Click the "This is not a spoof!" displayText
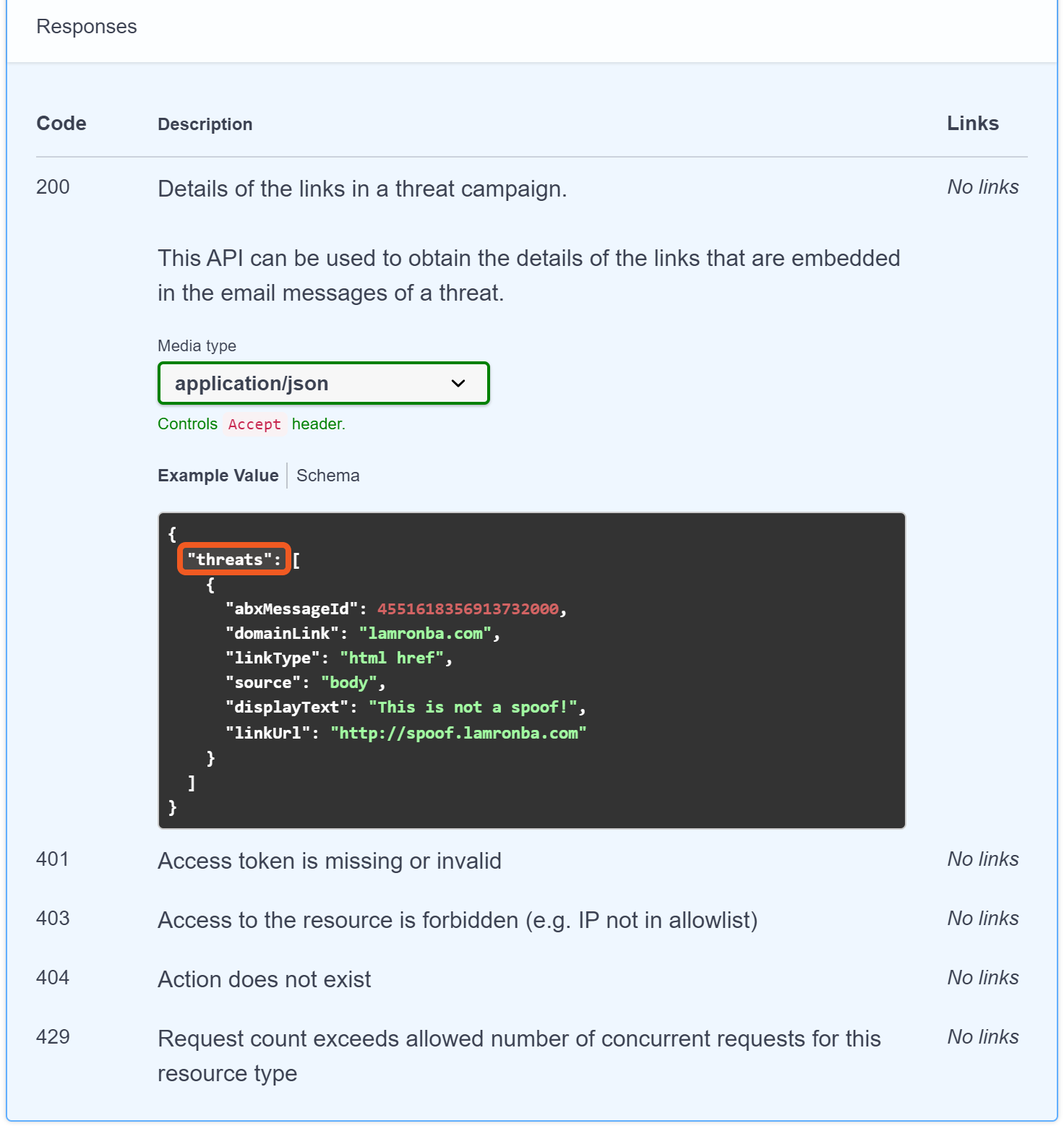Viewport: 1064px width, 1126px height. pyautogui.click(x=477, y=708)
